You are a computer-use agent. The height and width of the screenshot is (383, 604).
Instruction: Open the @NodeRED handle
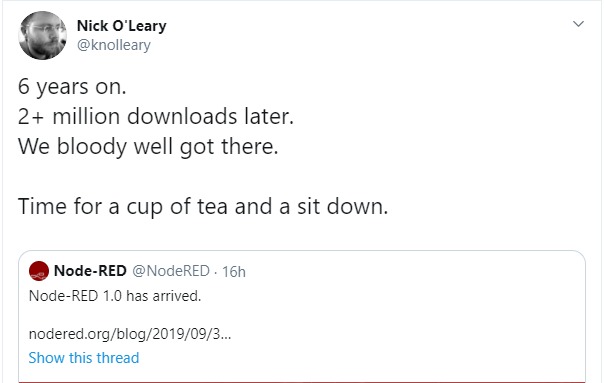click(x=171, y=271)
